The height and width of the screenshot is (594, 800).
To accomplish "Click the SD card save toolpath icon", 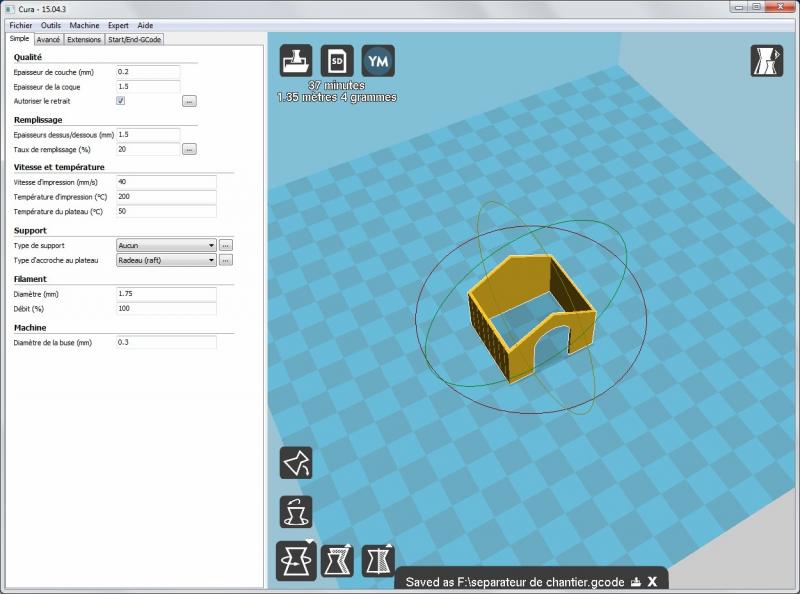I will (x=337, y=61).
